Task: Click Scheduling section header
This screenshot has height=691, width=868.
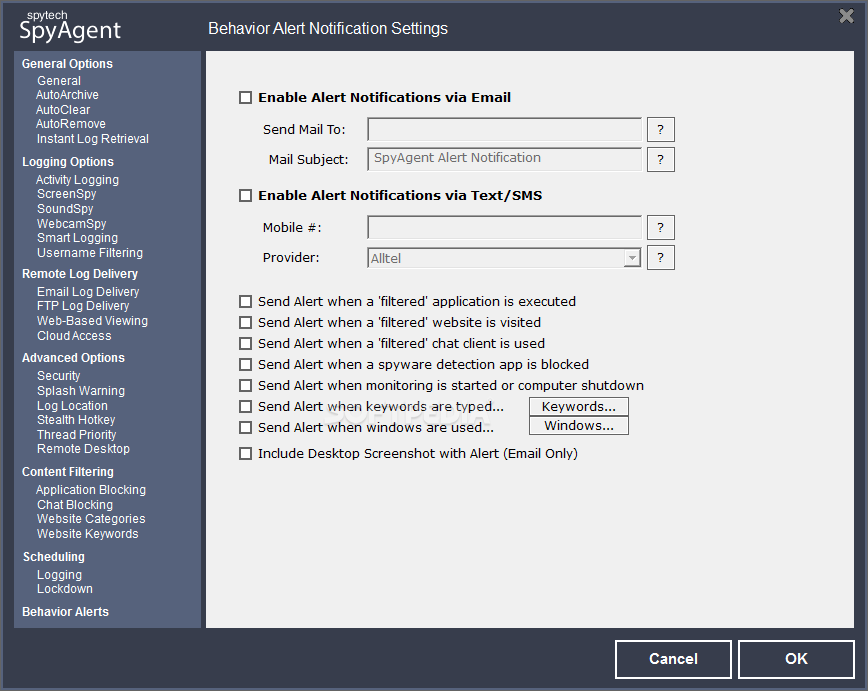Action: [x=54, y=557]
